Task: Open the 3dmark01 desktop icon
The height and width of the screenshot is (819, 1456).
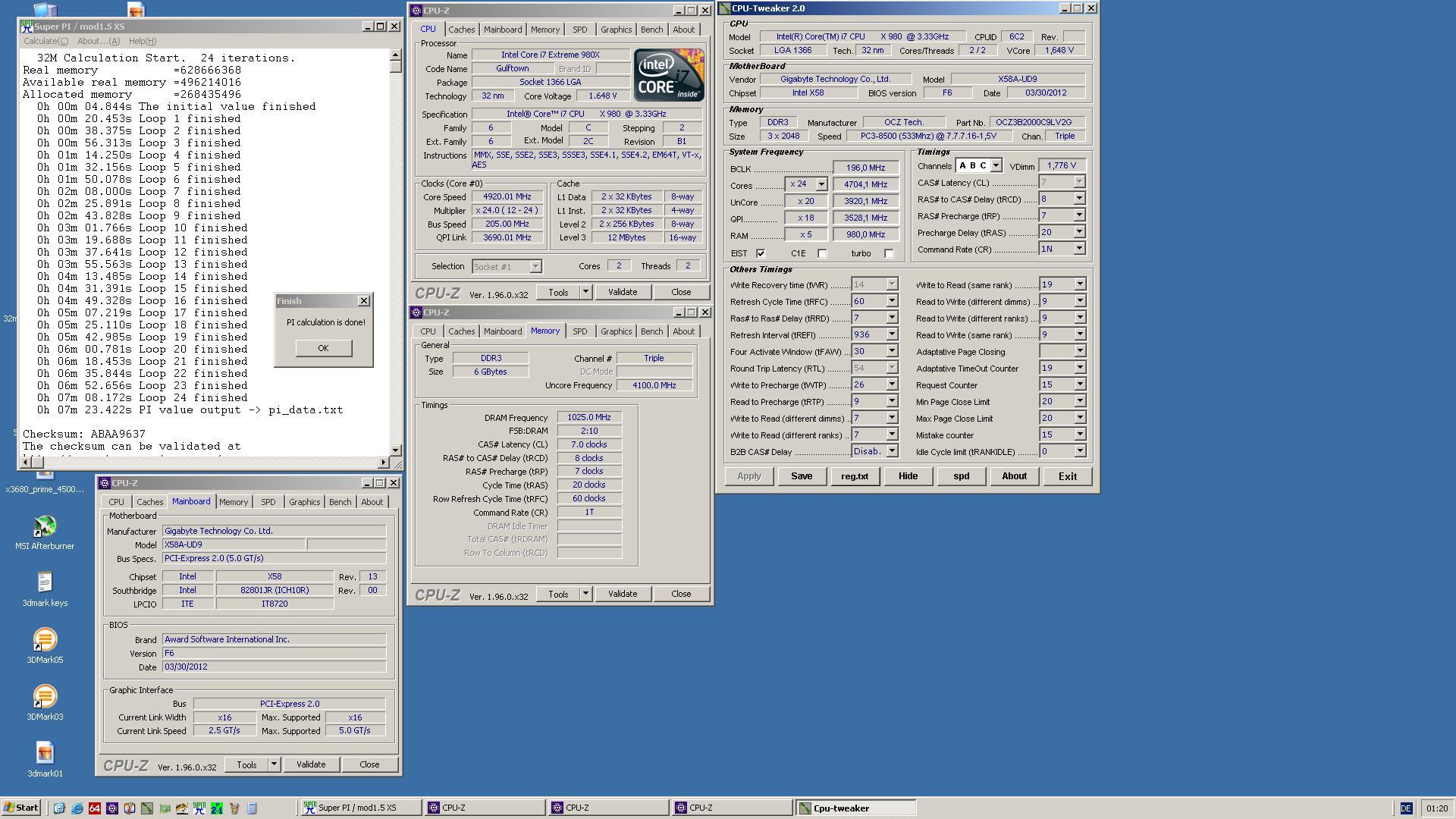Action: click(45, 760)
